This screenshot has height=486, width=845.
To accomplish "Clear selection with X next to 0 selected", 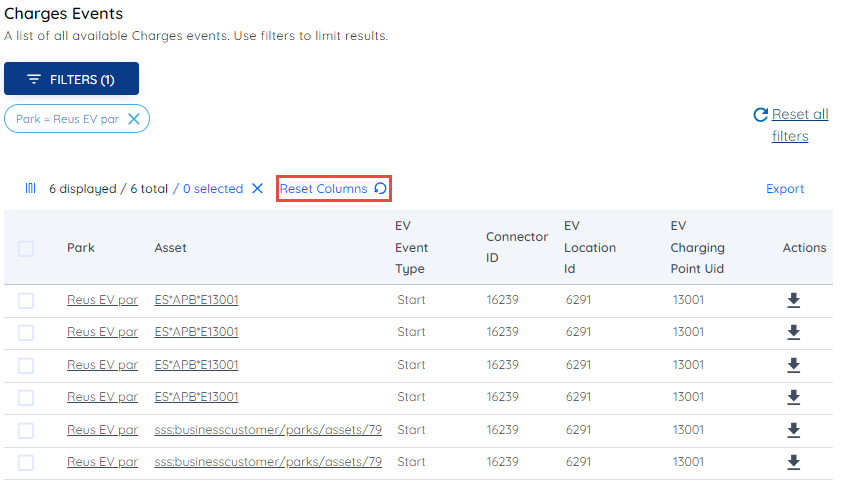I will coord(258,189).
